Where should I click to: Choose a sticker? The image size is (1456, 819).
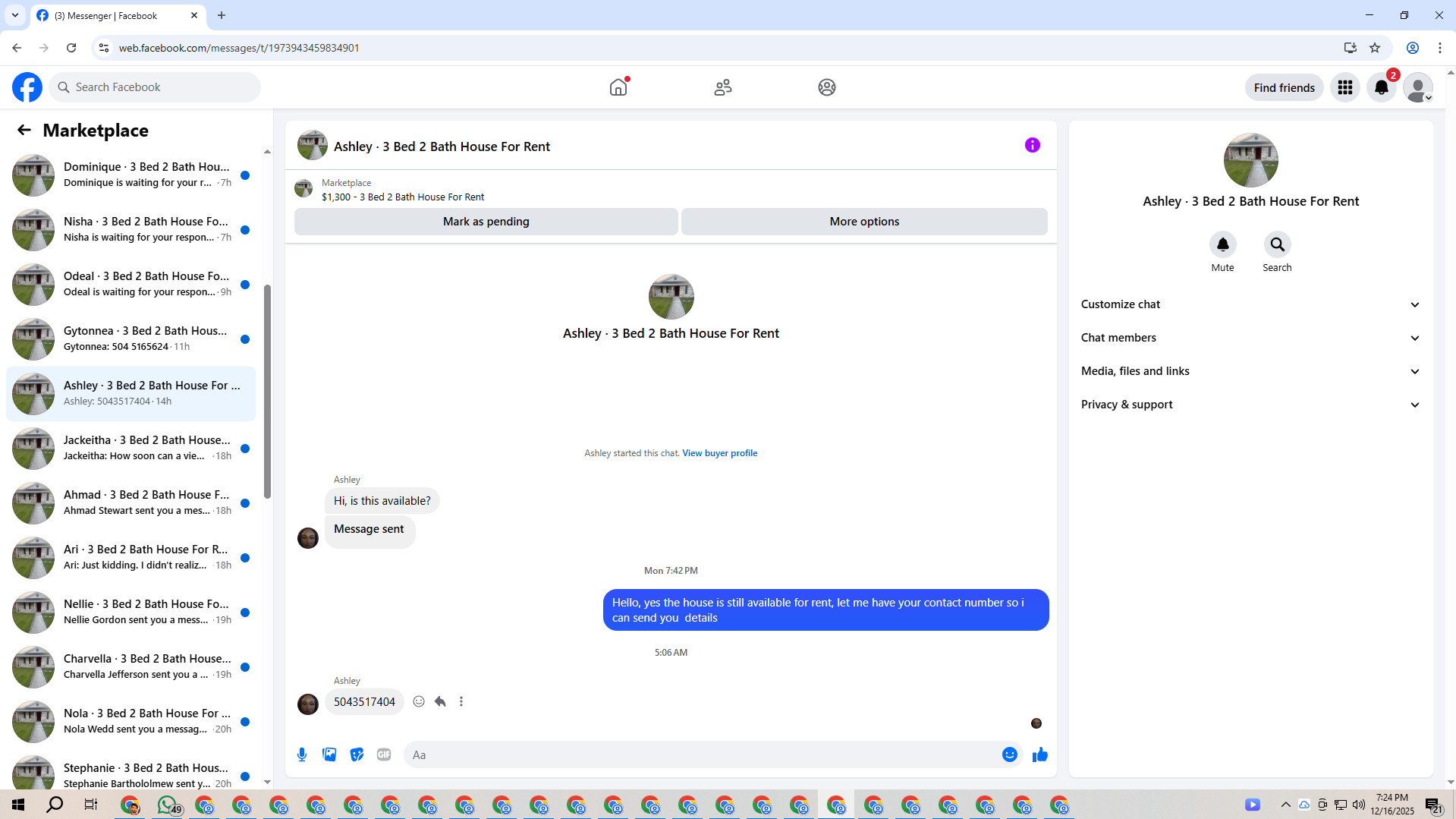[x=357, y=754]
